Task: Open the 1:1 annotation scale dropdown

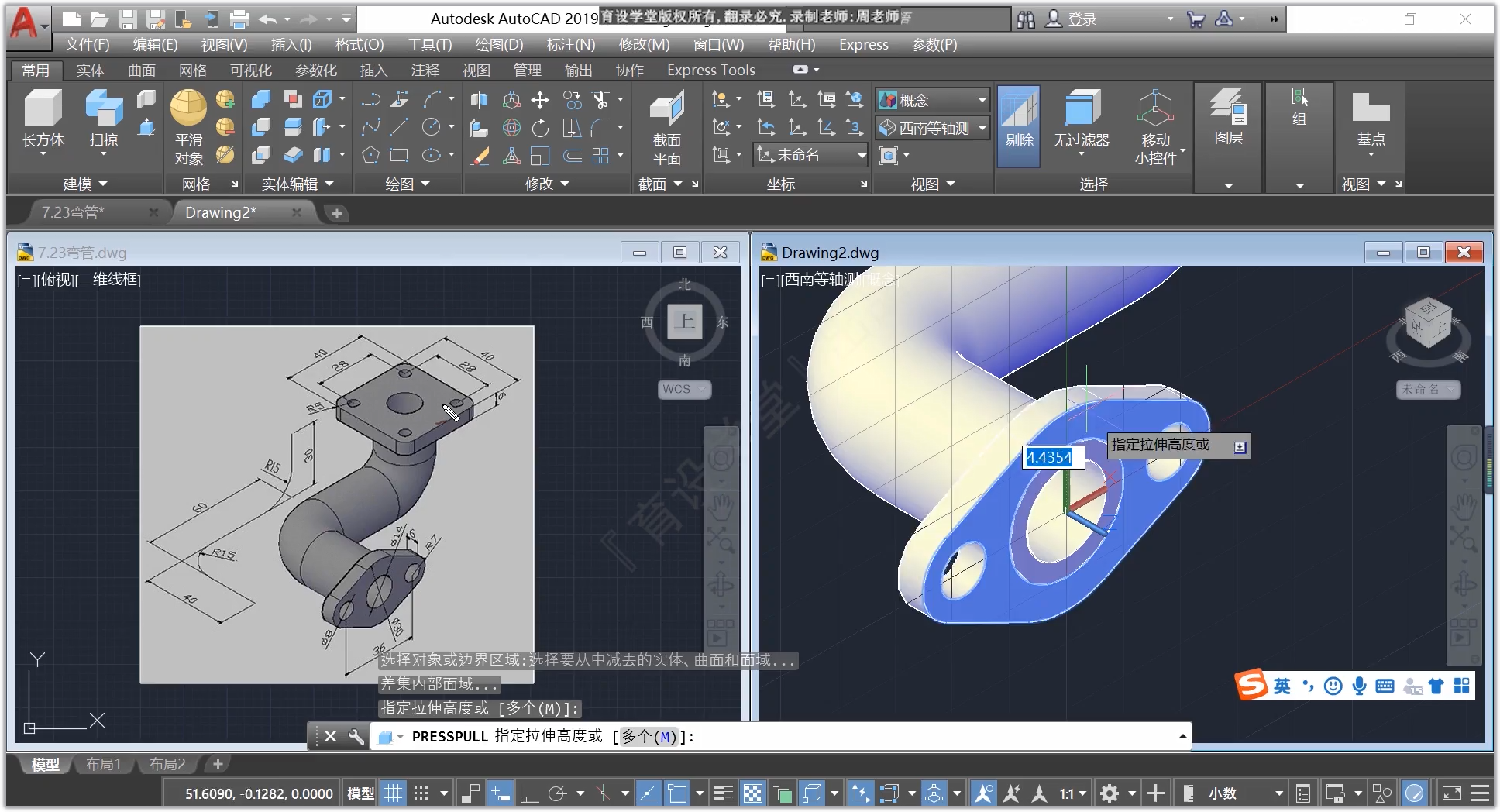Action: pyautogui.click(x=1073, y=793)
